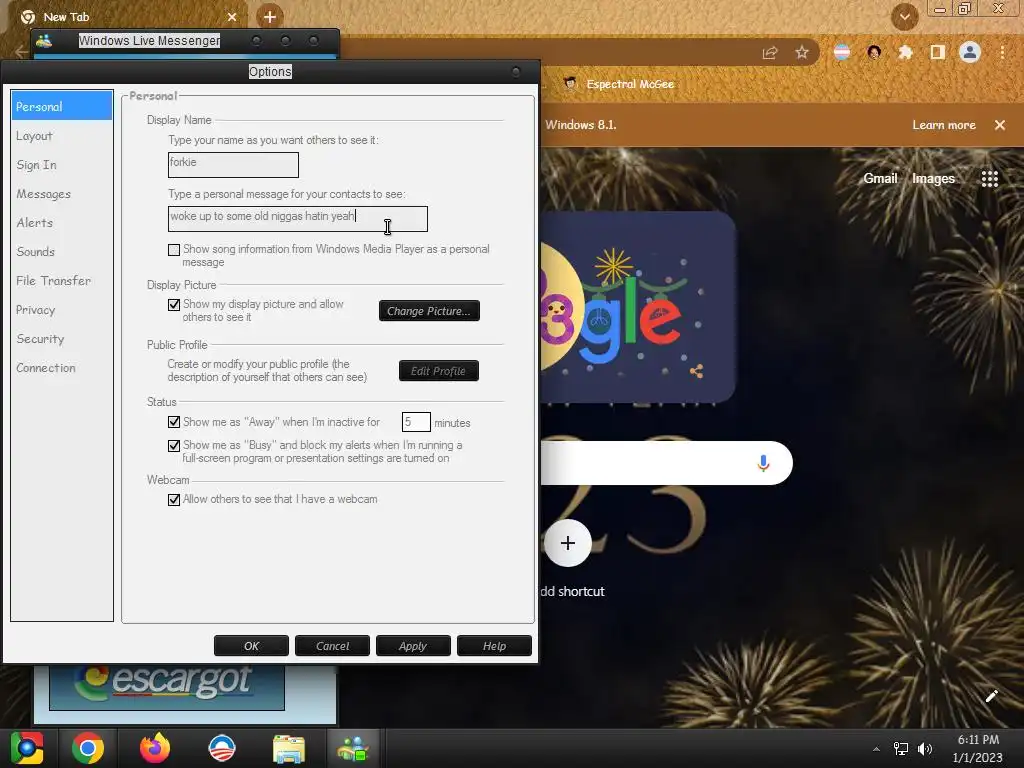Launch Firefox from the taskbar
This screenshot has width=1024, height=768.
(155, 748)
